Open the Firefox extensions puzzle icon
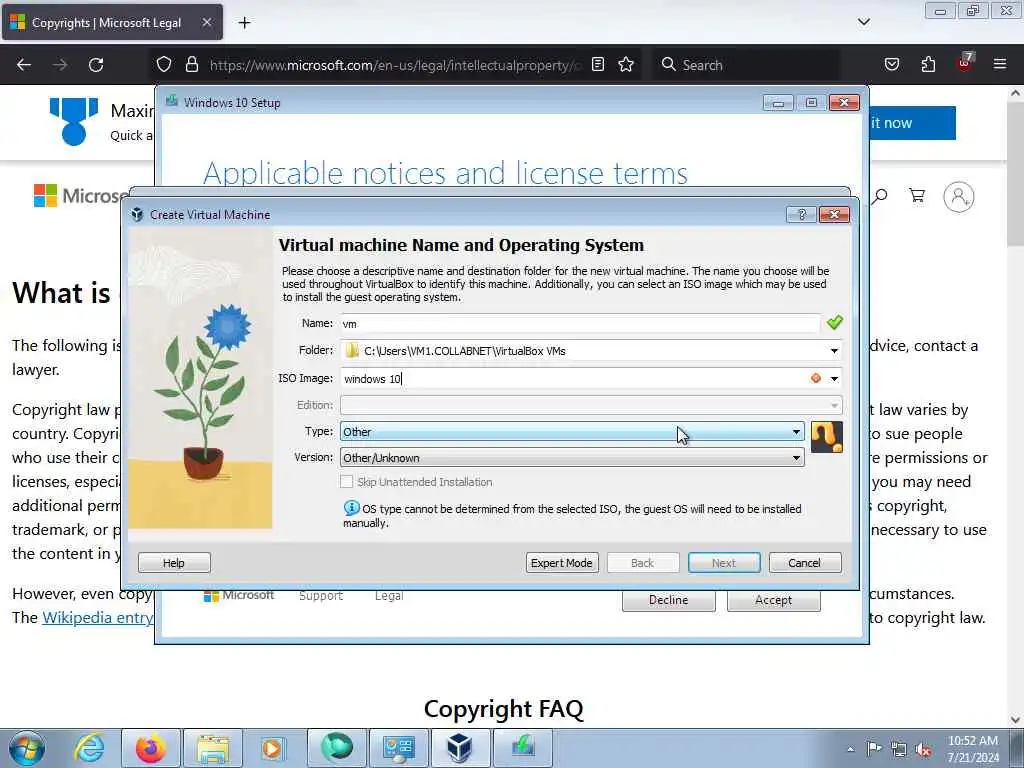Screen dimensions: 1024x768 point(928,65)
